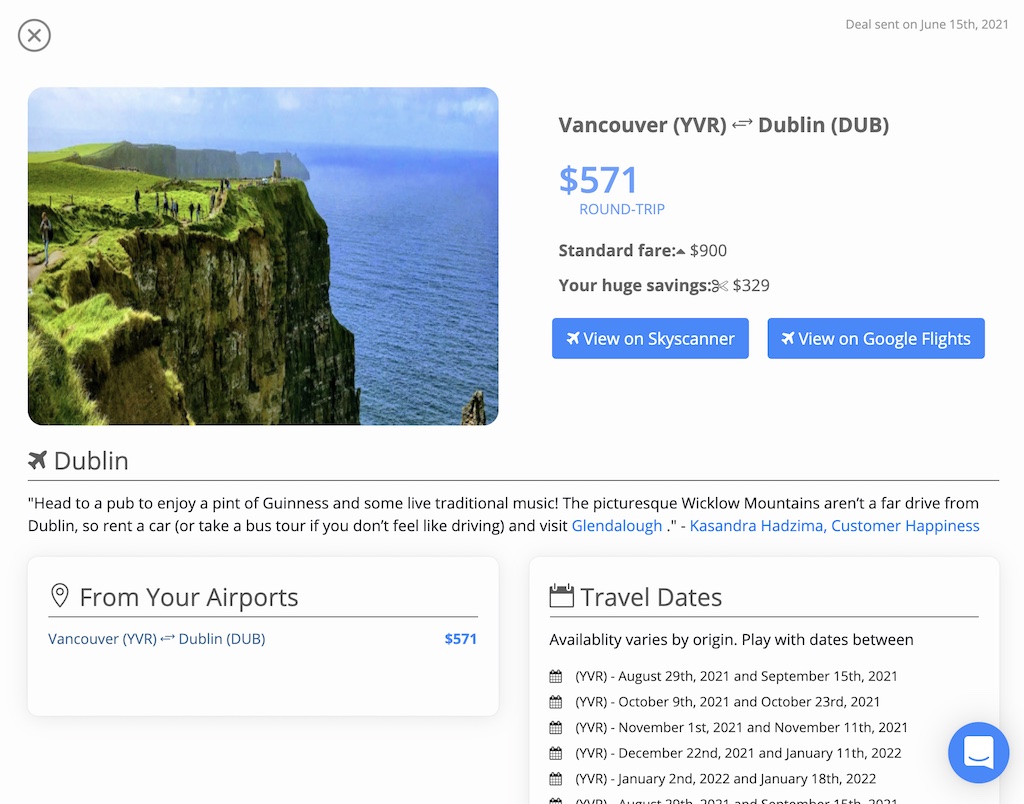Select 'November 1st, 2021 and November 11th, 2021' dates
The width and height of the screenshot is (1024, 804).
pyautogui.click(x=763, y=727)
